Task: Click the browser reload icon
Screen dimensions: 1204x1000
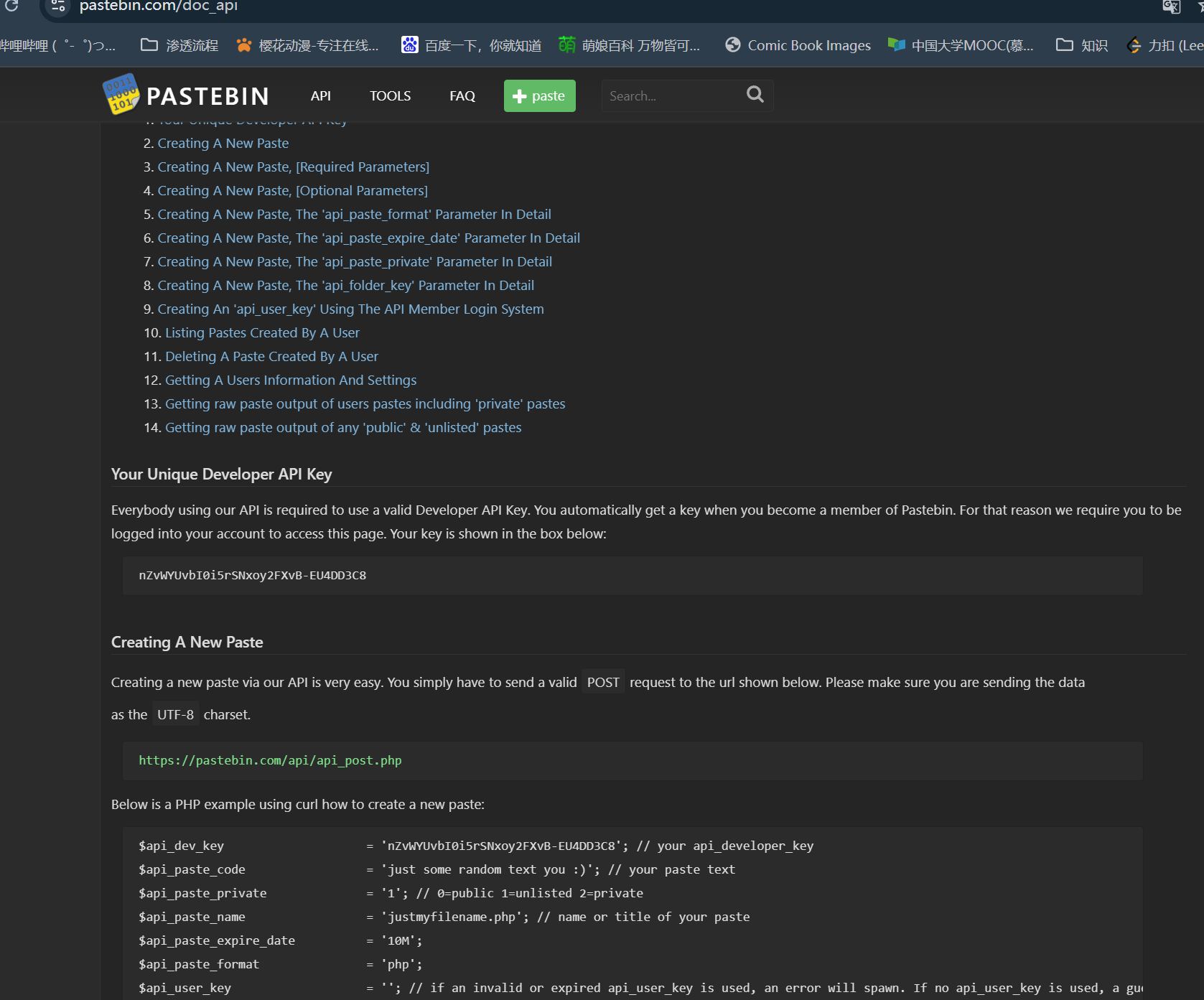Action: pos(11,6)
